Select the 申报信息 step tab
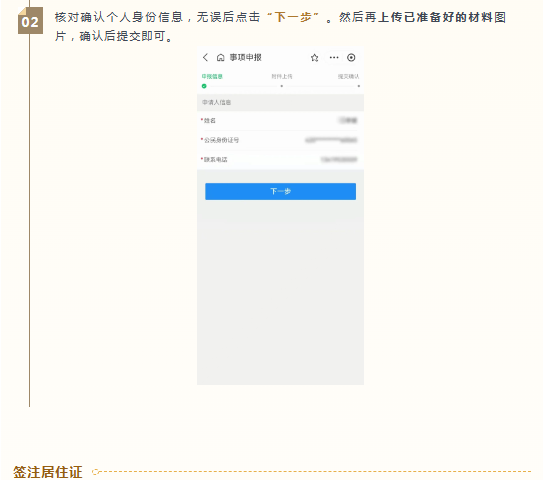 [x=212, y=76]
